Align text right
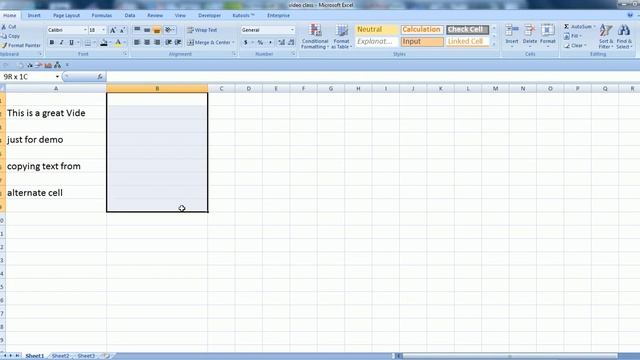 coord(157,42)
